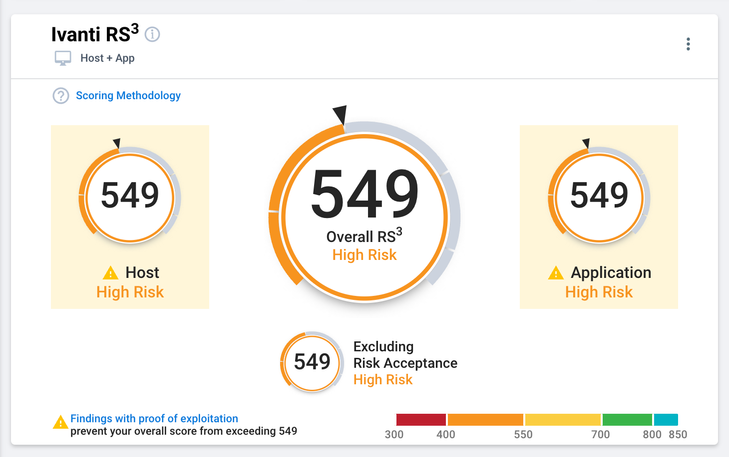Click the Host card label

point(142,272)
